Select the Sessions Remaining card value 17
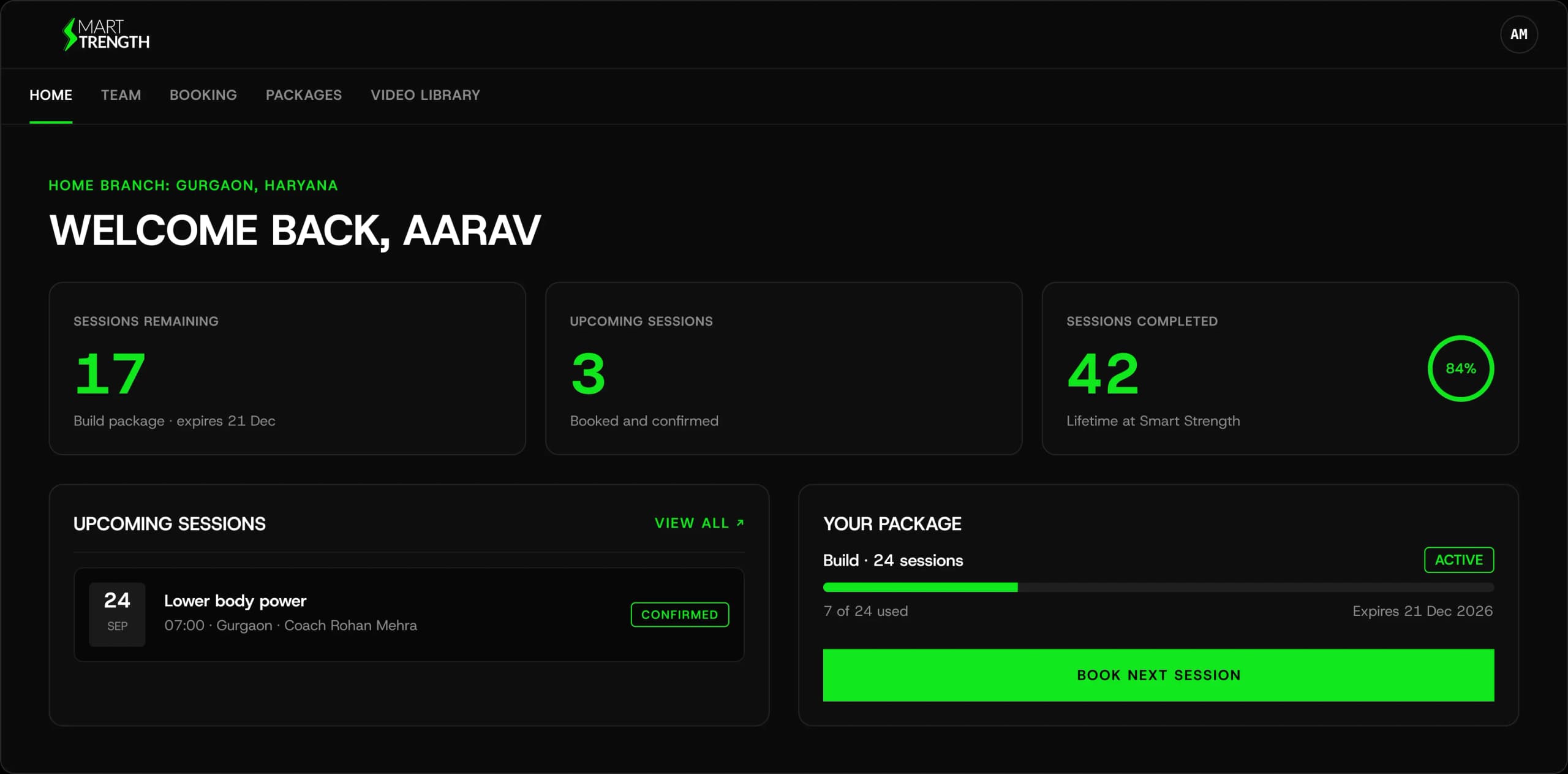The image size is (1568, 774). coord(110,373)
